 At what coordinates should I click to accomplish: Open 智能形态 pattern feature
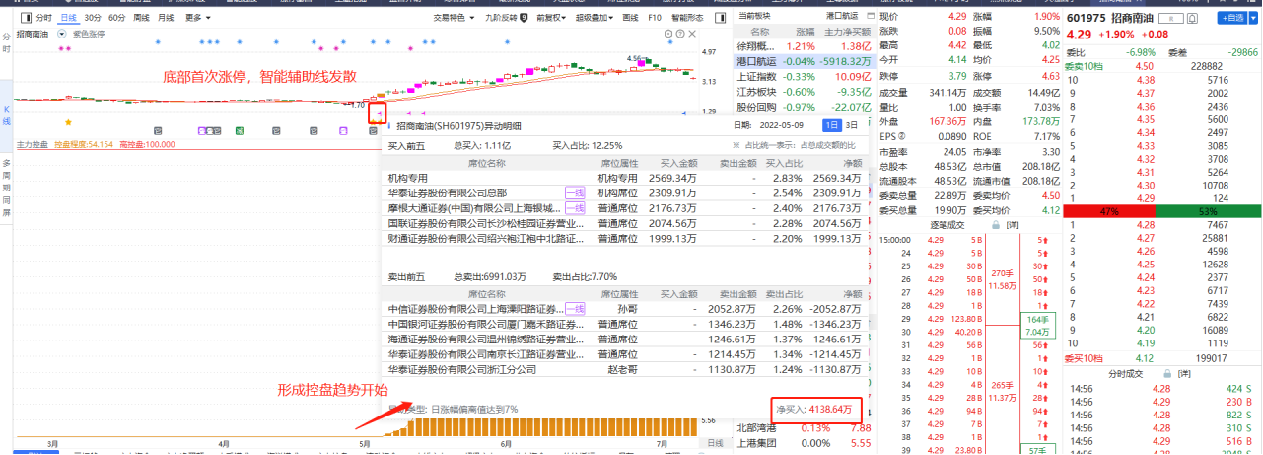(x=687, y=18)
